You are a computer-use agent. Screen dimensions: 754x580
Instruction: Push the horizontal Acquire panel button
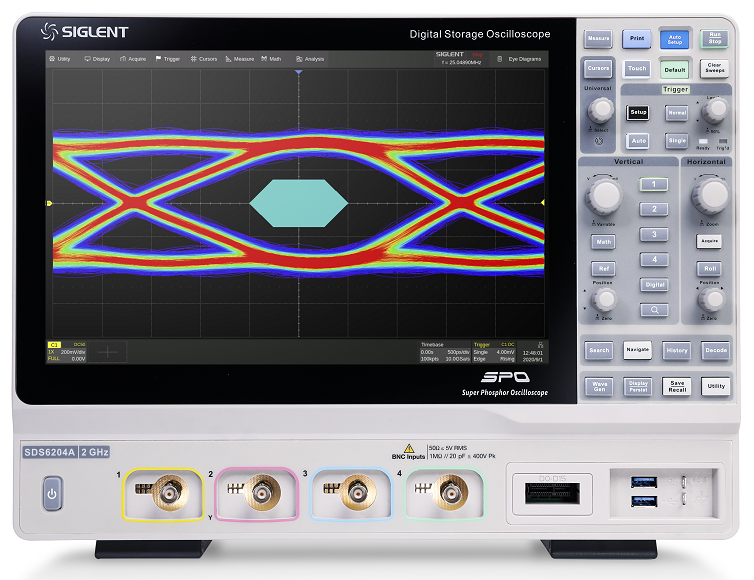(709, 241)
